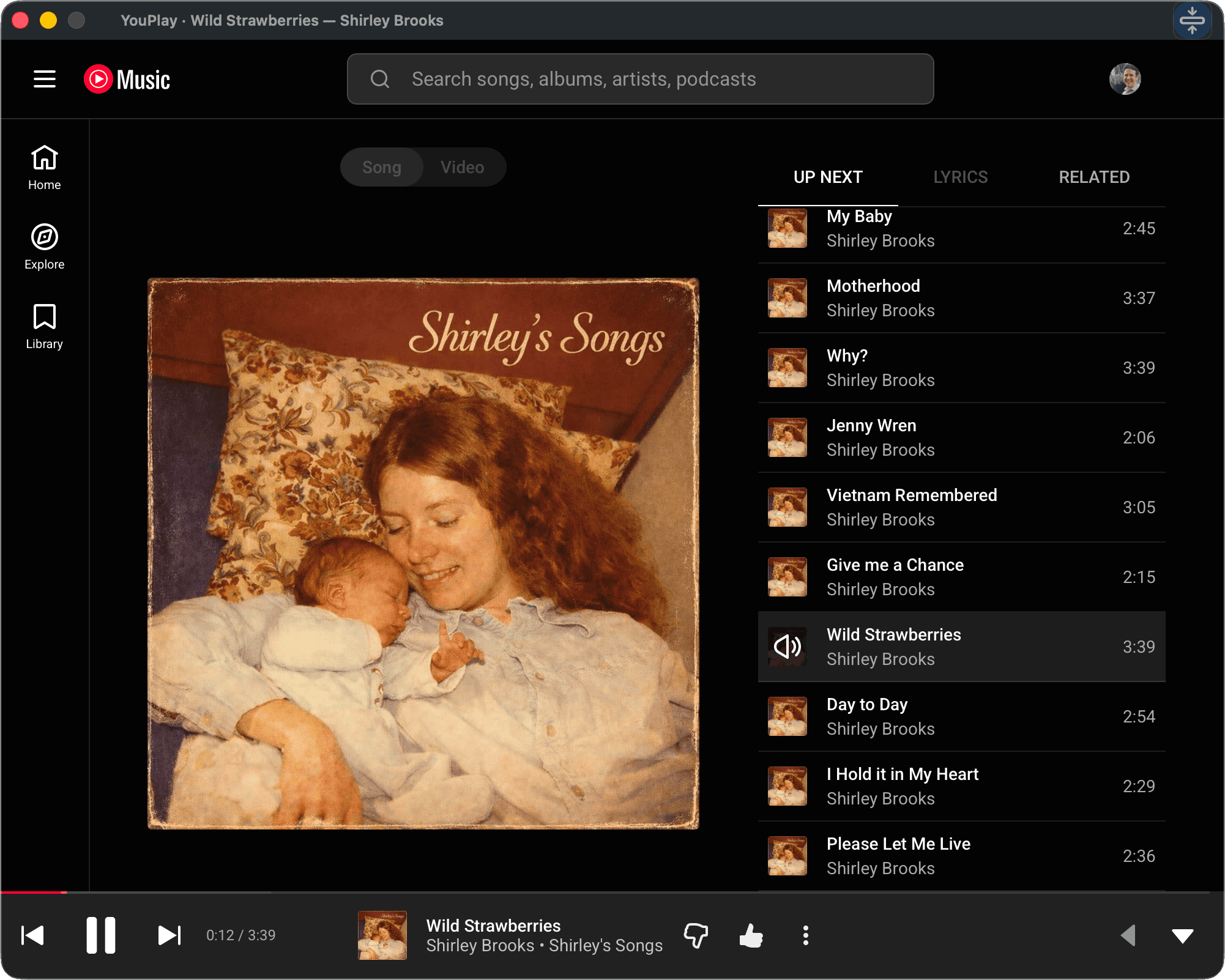Screen dimensions: 1225x980
Task: Open the Library section
Action: pos(44,326)
